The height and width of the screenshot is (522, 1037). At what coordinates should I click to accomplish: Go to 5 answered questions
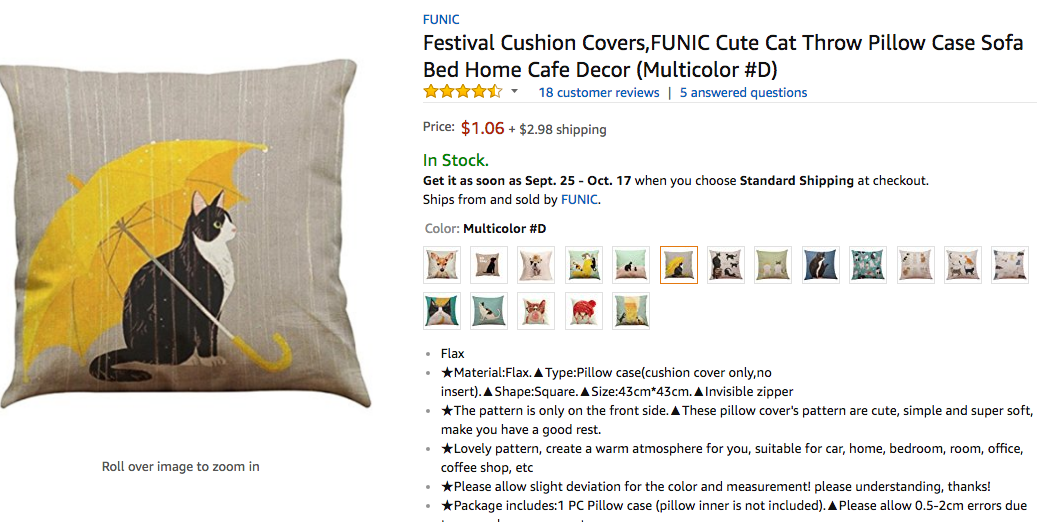(743, 93)
